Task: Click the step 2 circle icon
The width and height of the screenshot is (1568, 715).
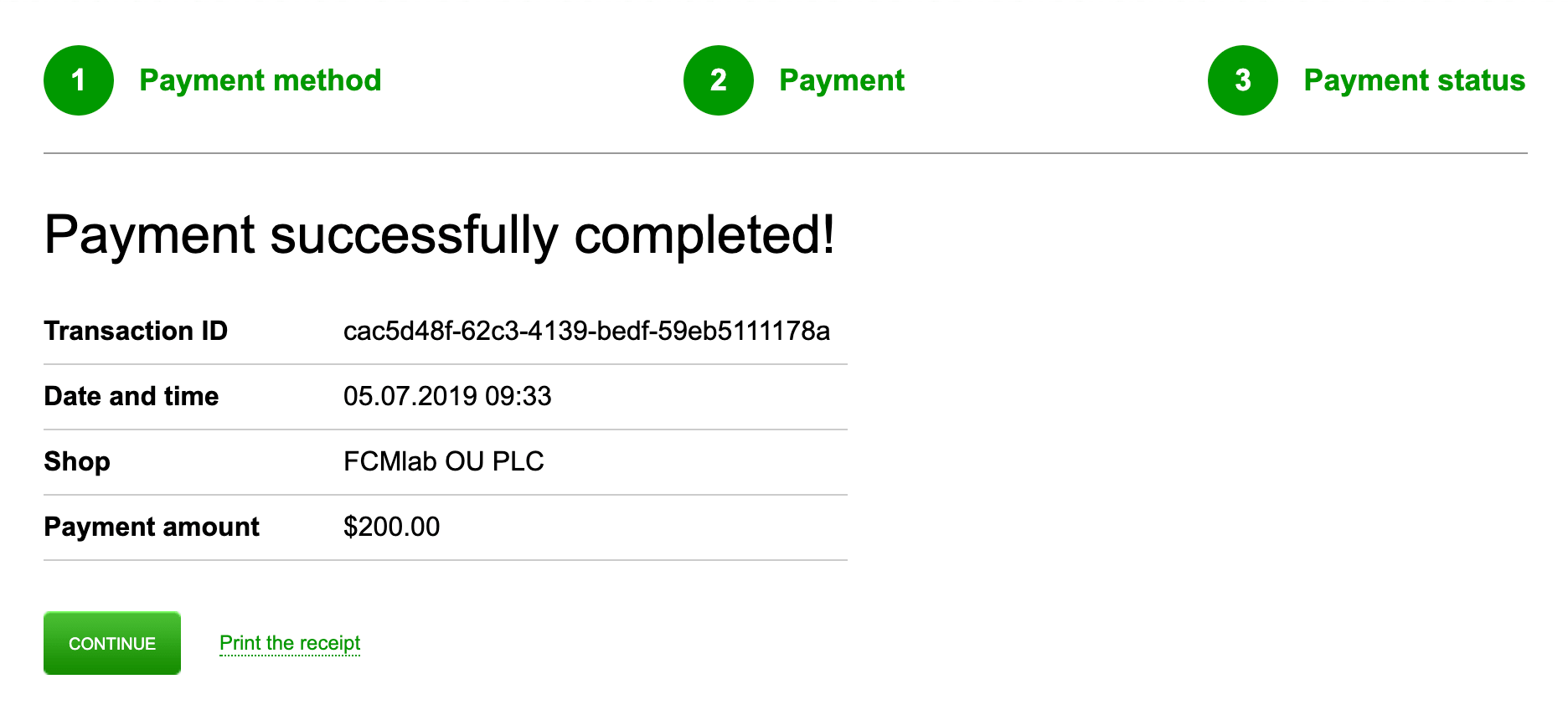Action: (718, 80)
